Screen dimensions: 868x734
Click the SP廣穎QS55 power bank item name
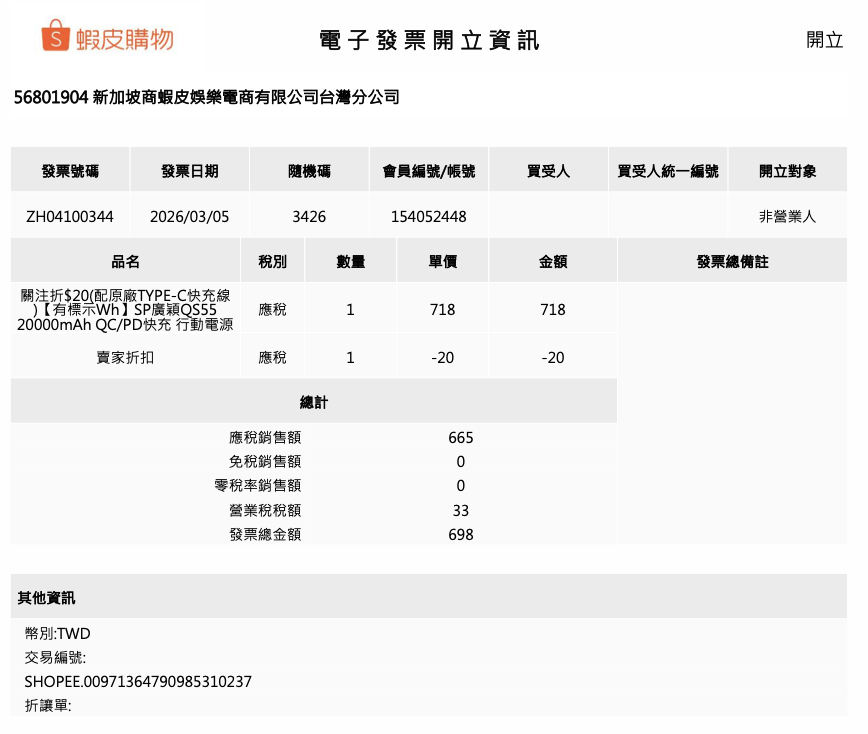pos(125,310)
